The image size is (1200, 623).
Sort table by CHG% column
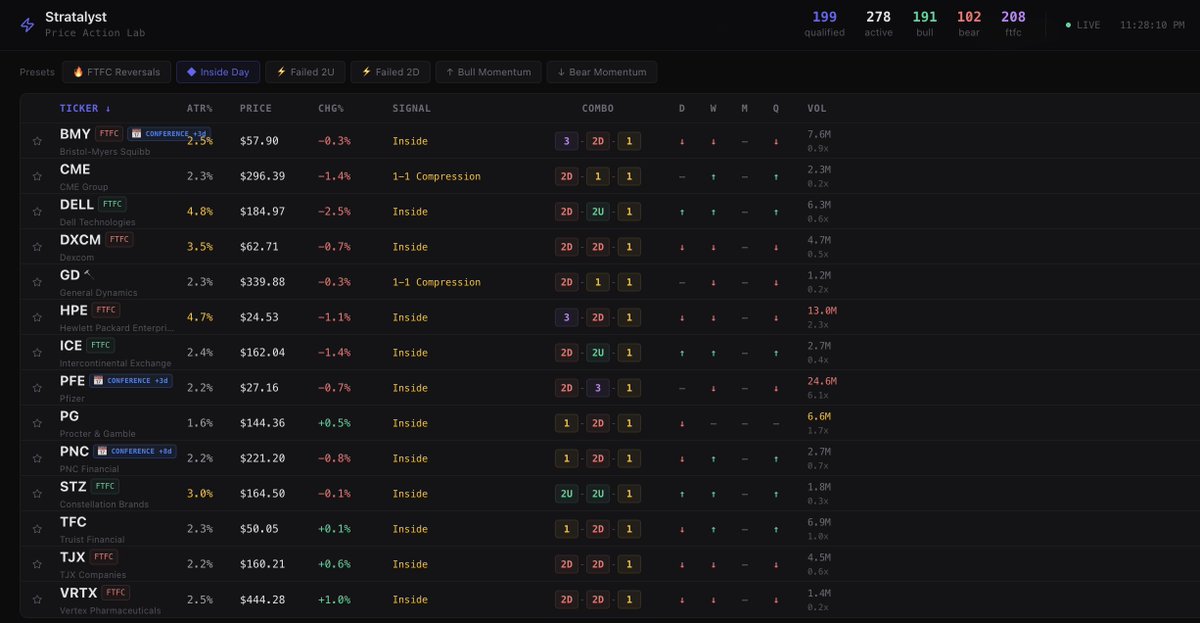coord(331,108)
